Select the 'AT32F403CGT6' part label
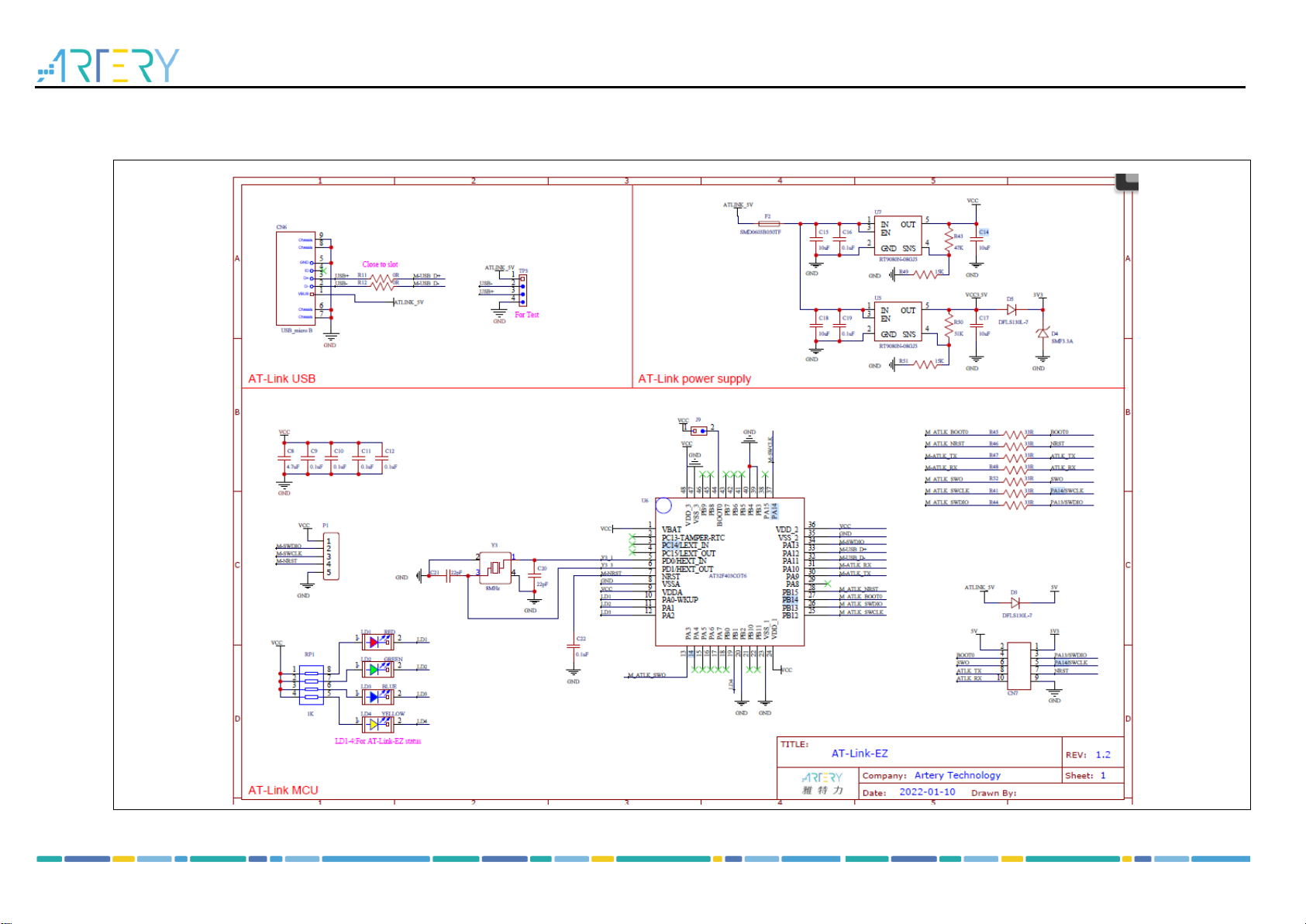 pyautogui.click(x=728, y=576)
